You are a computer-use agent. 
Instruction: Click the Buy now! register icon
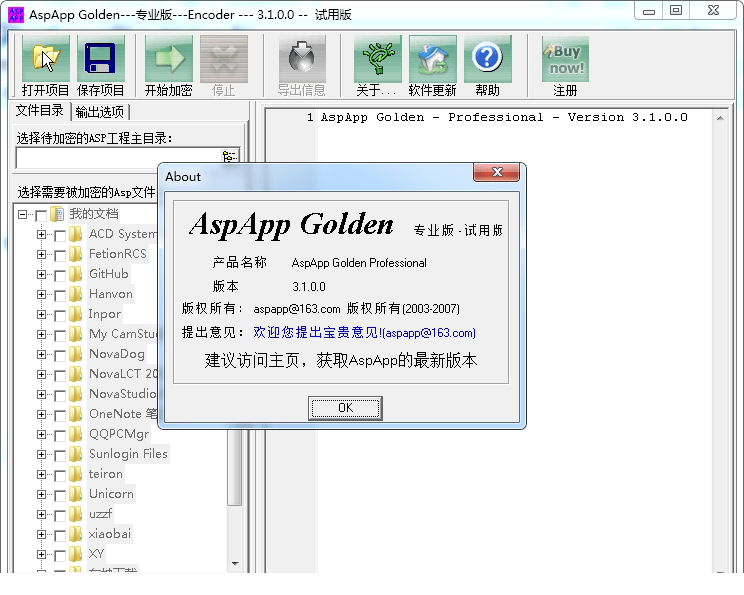click(x=565, y=59)
